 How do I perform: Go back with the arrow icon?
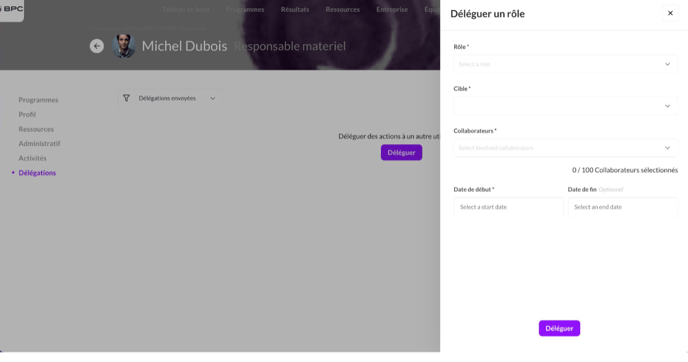[97, 46]
